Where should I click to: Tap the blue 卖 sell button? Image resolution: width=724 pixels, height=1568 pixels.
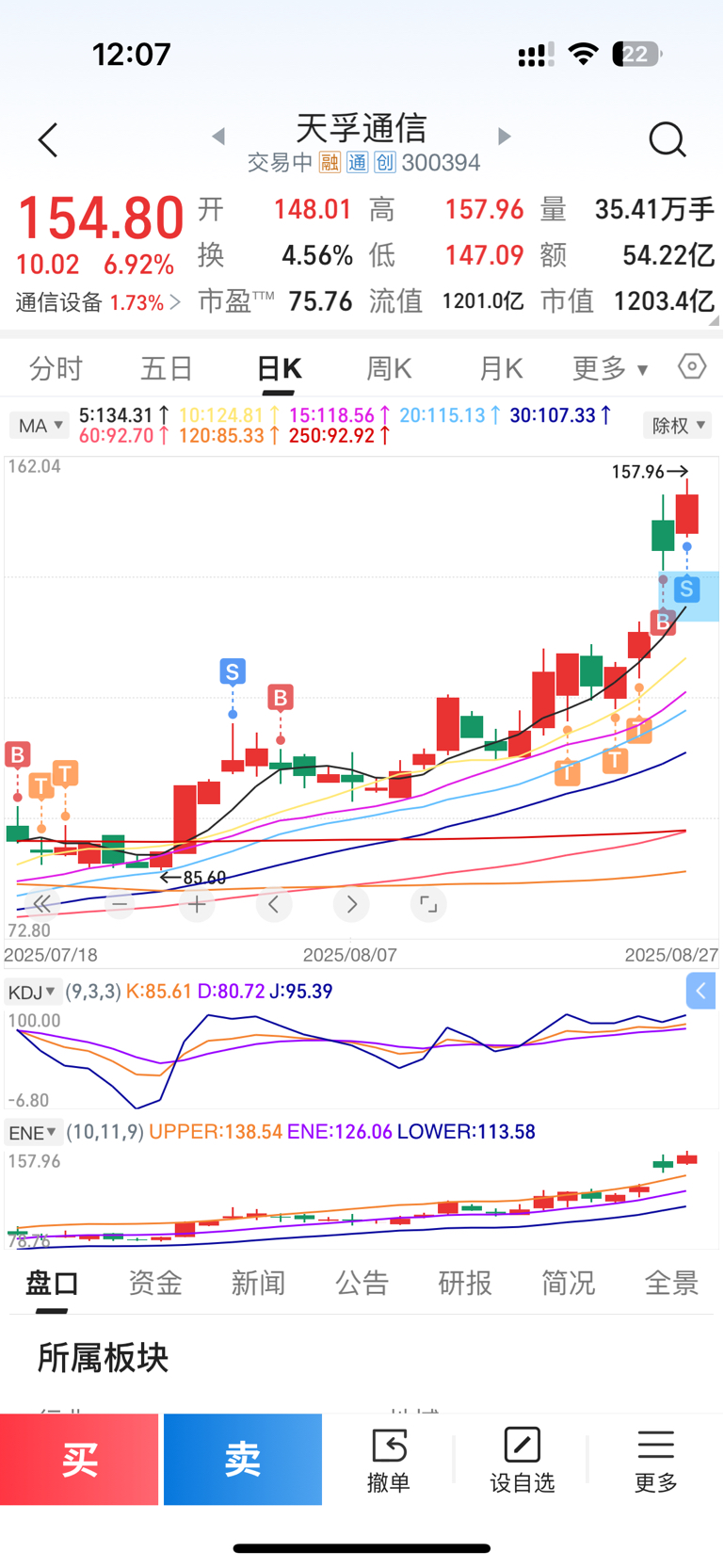(x=243, y=1459)
